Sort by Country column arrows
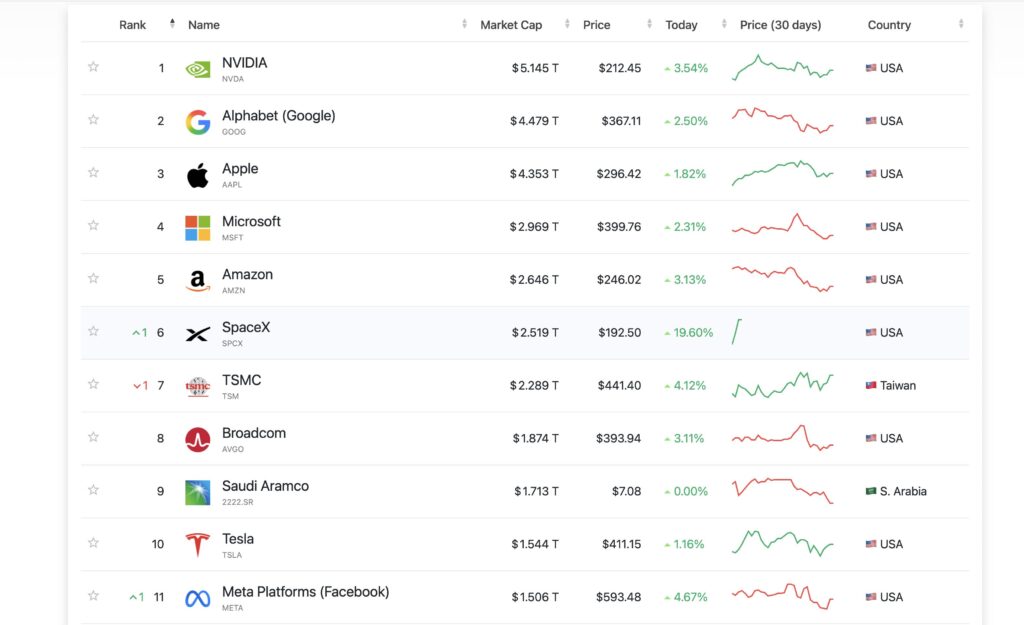 point(961,24)
